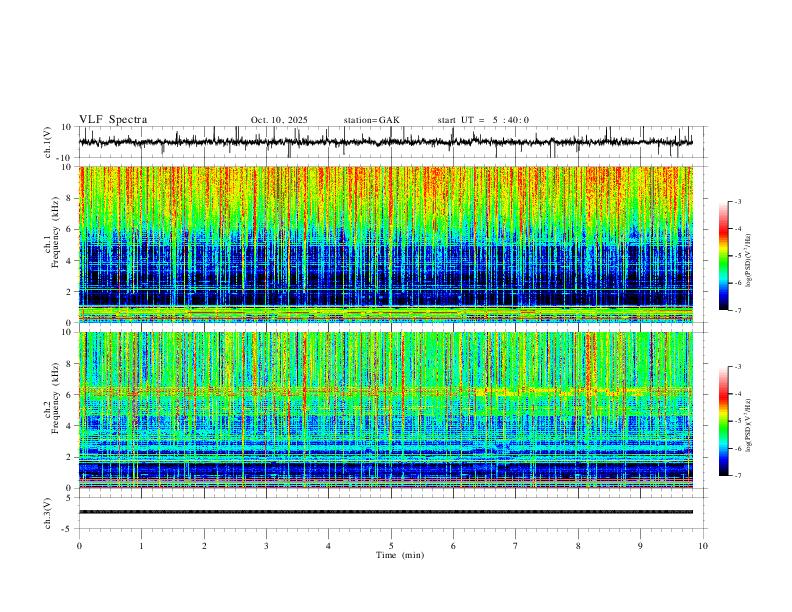Click the '-7' tick on ch.2 colorbar
Screen dimensions: 792x612
[x=737, y=475]
